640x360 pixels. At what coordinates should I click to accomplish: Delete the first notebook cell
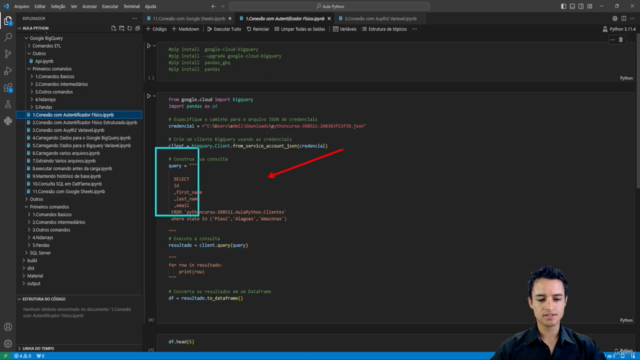[621, 40]
